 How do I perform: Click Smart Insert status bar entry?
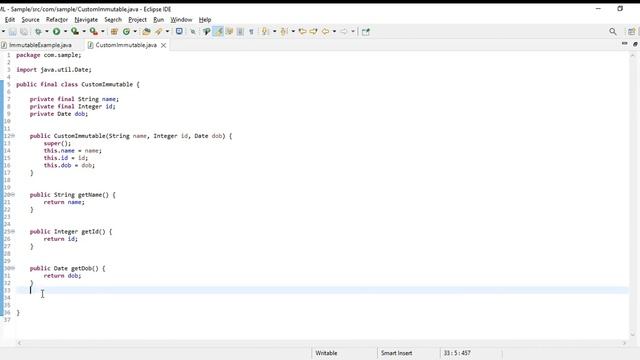396,353
